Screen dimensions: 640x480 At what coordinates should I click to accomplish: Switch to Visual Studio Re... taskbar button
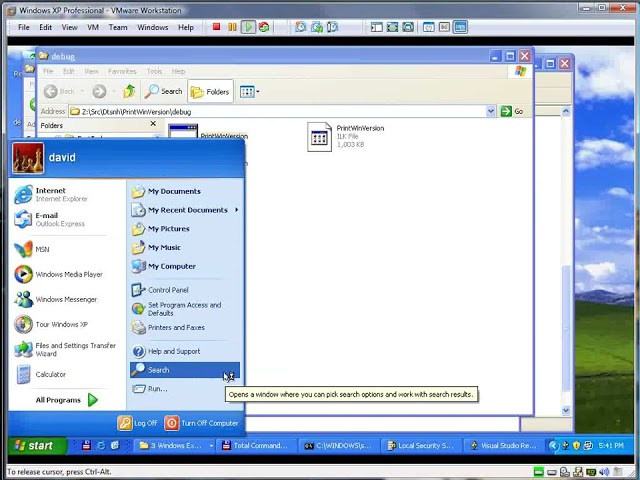(x=503, y=446)
